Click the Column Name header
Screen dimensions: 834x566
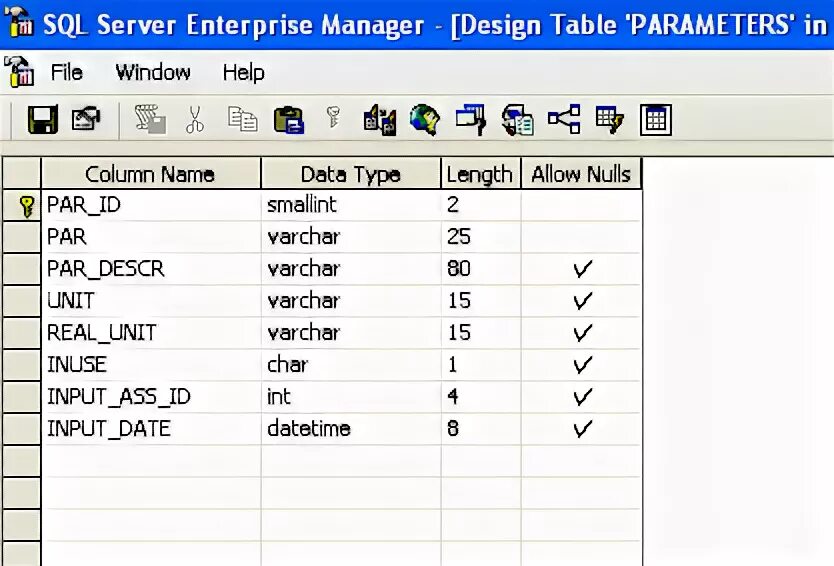point(151,173)
